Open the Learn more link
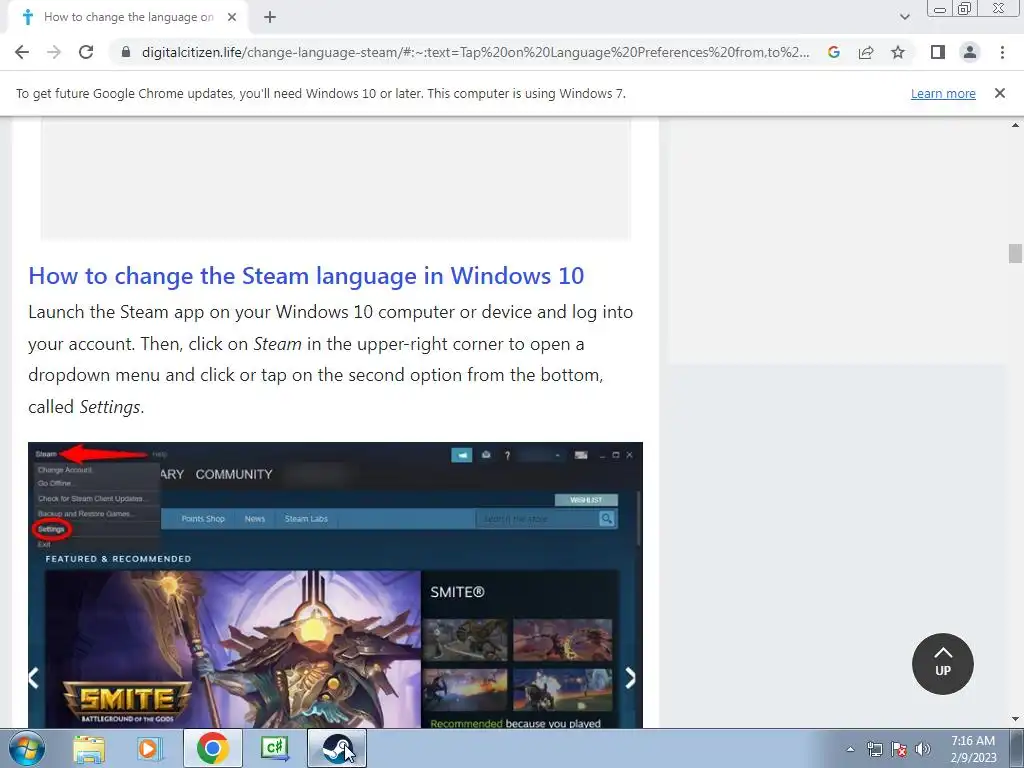This screenshot has width=1024, height=768. [x=943, y=93]
